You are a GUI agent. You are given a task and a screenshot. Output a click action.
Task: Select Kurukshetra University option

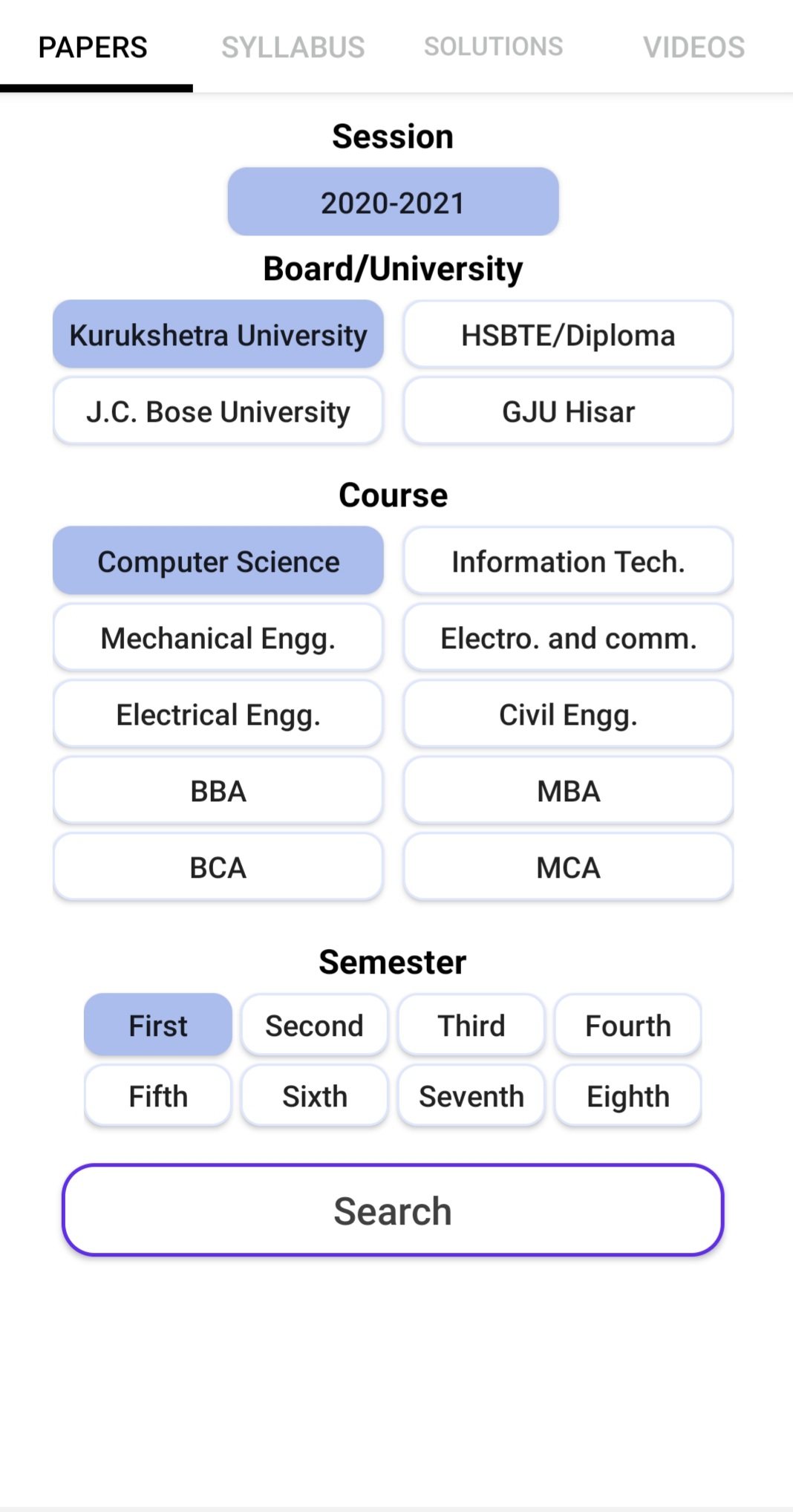pyautogui.click(x=218, y=335)
